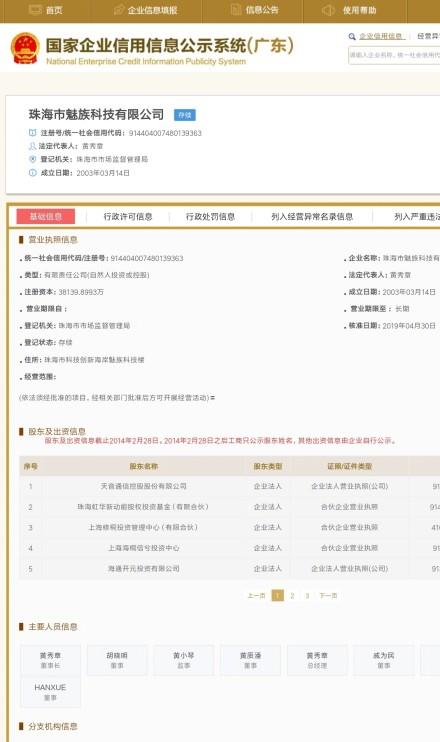The width and height of the screenshot is (440, 742).
Task: Click the national emblem logo
Action: tap(25, 48)
